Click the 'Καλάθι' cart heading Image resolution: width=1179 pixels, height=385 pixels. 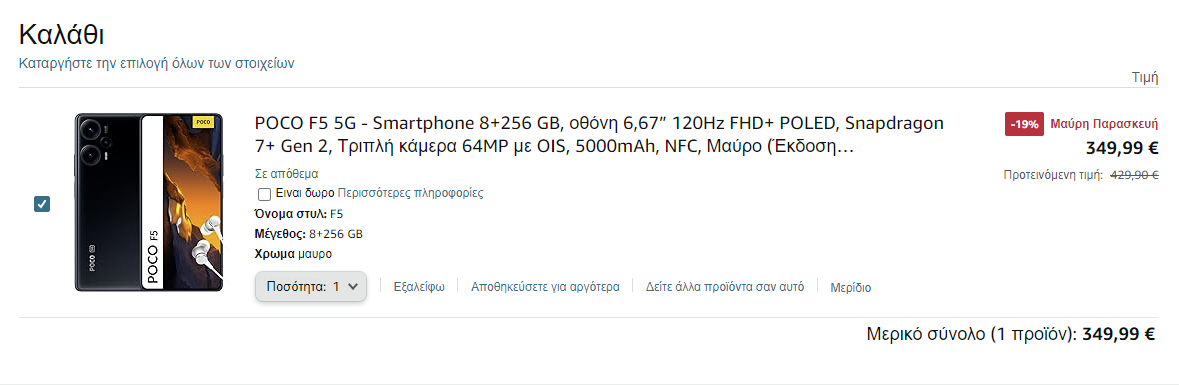[x=61, y=35]
